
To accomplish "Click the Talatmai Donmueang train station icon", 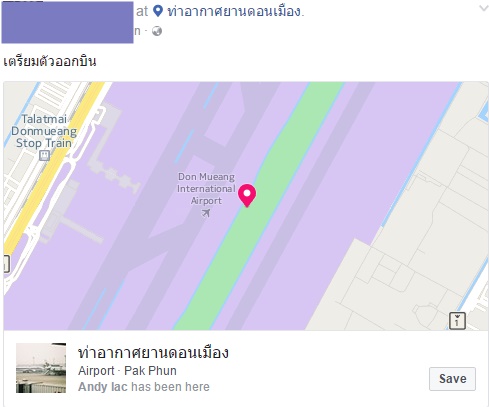I will pyautogui.click(x=44, y=155).
